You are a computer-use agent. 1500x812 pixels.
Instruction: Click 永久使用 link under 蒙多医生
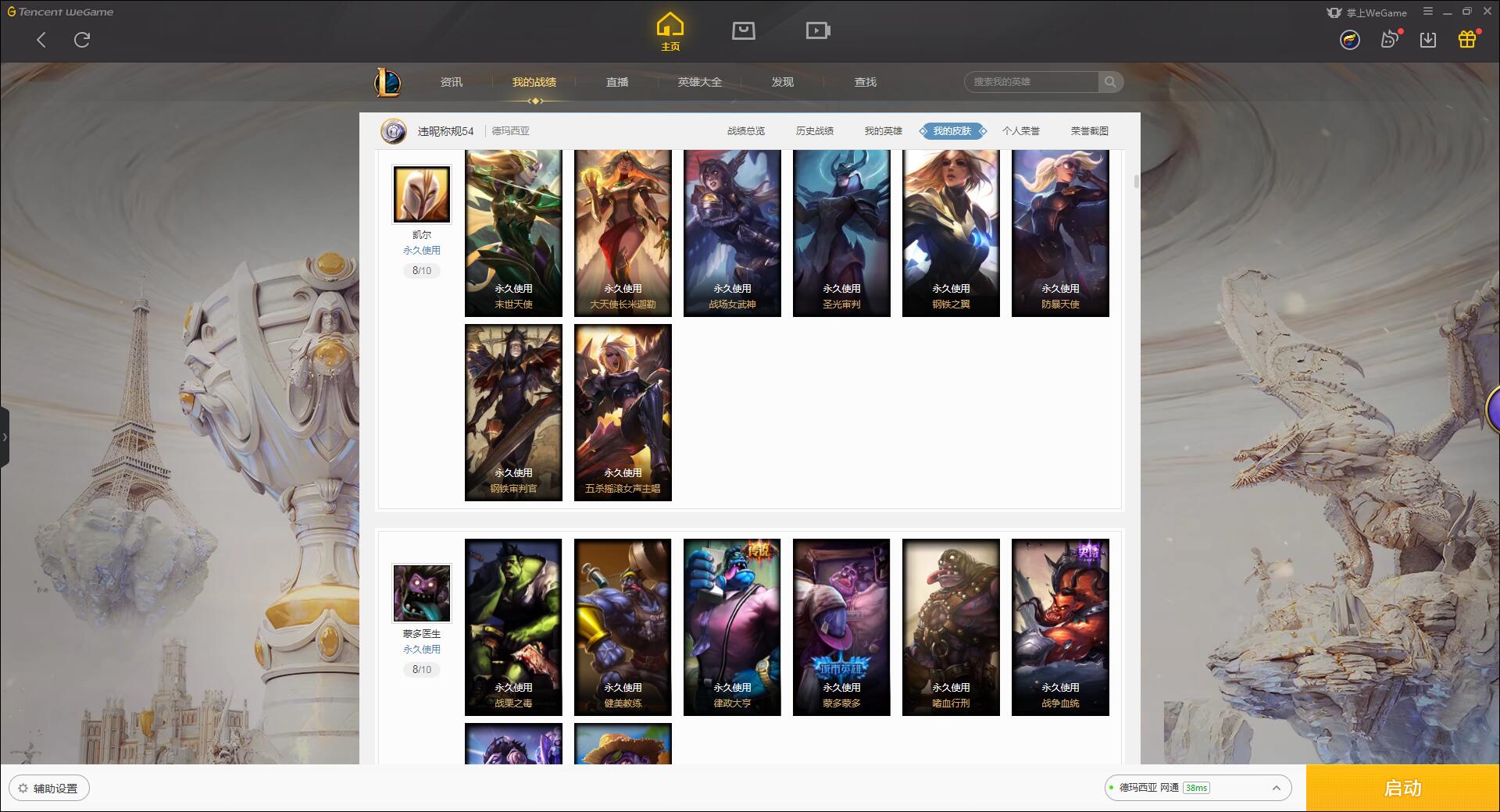pos(422,650)
